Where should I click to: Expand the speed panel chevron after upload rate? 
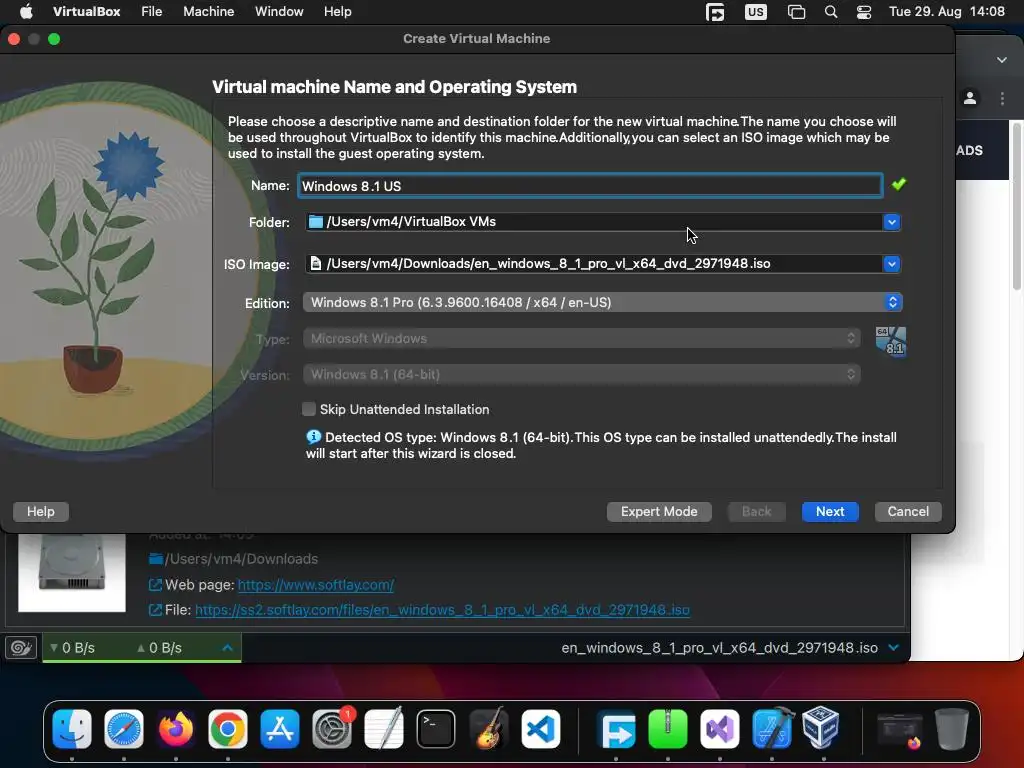tap(227, 648)
